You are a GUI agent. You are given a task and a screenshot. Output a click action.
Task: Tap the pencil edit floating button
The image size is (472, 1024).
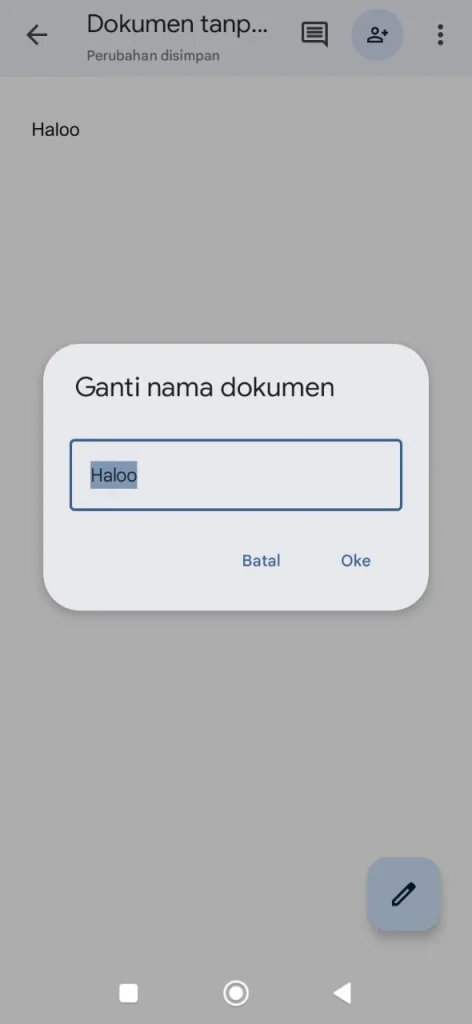point(403,894)
